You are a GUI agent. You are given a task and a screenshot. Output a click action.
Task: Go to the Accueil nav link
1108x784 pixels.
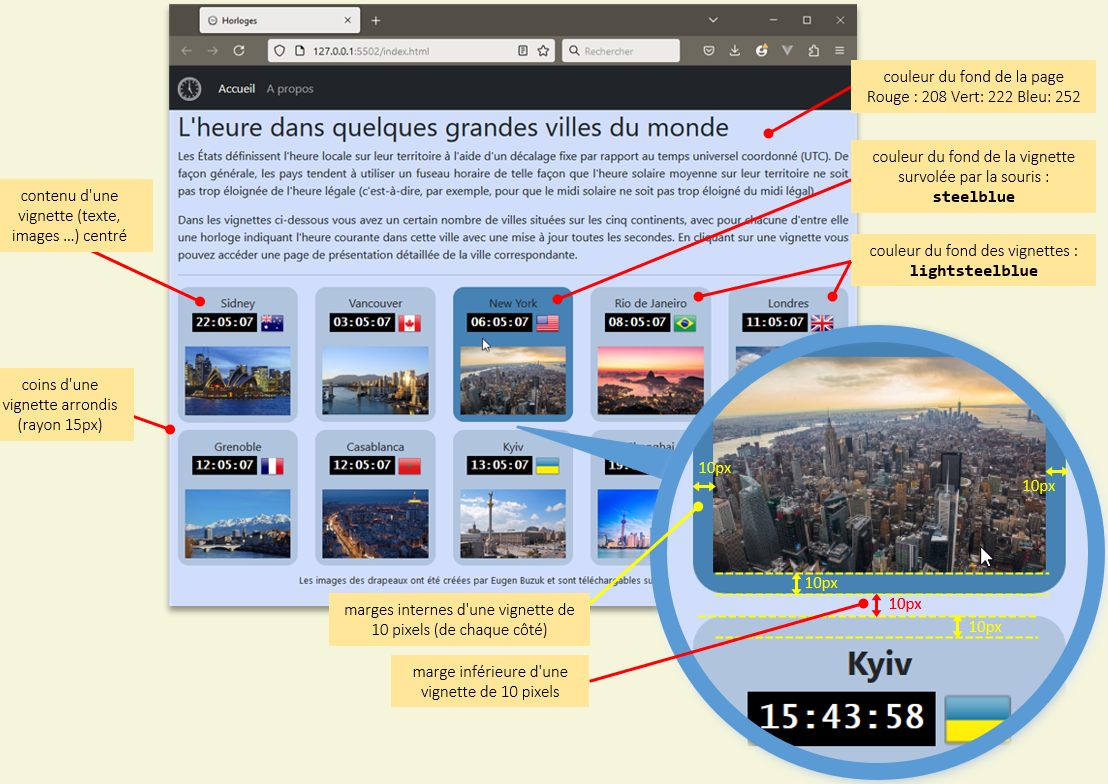(x=237, y=89)
